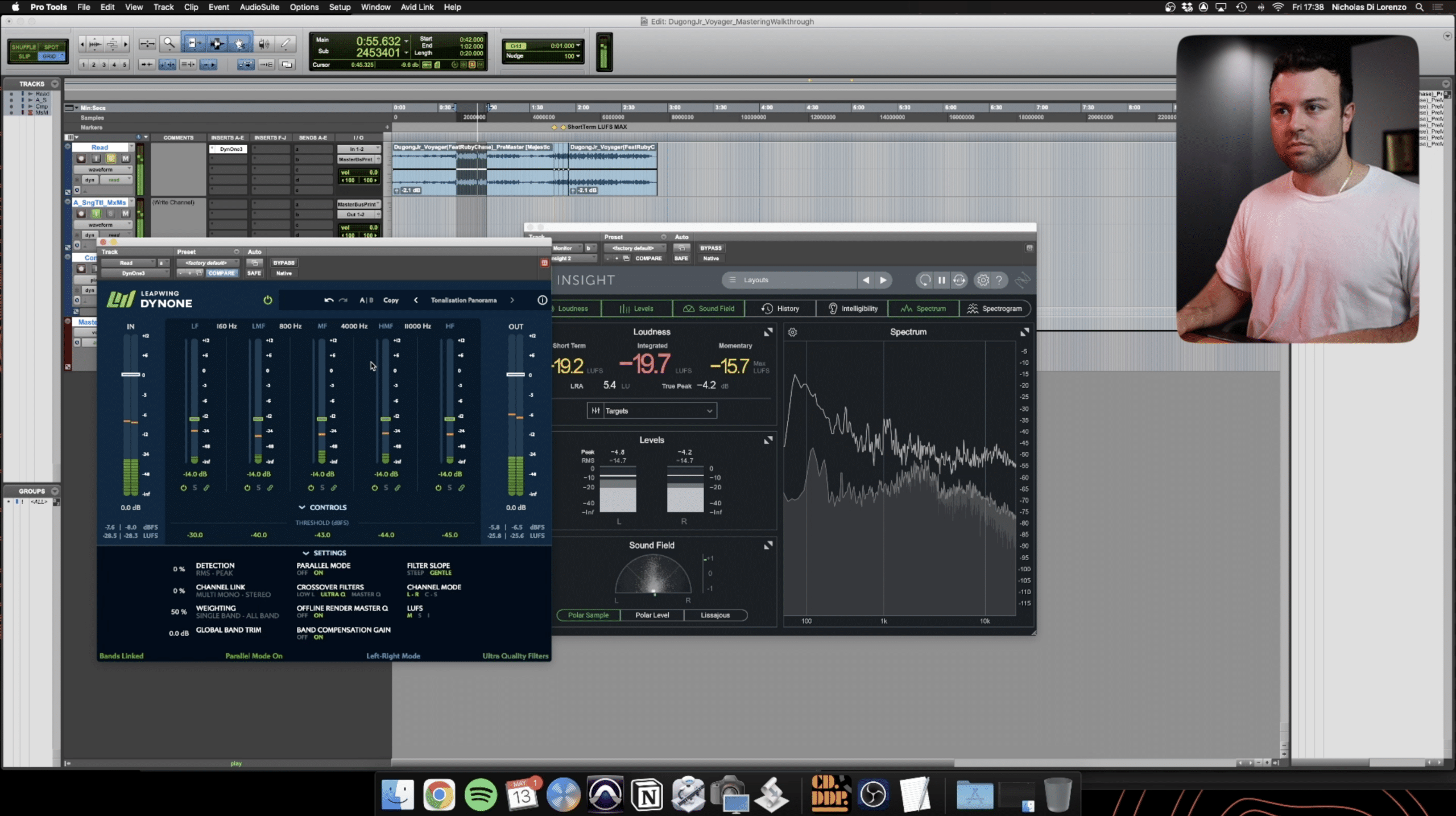Switch to the History tab in Insight

[x=780, y=308]
